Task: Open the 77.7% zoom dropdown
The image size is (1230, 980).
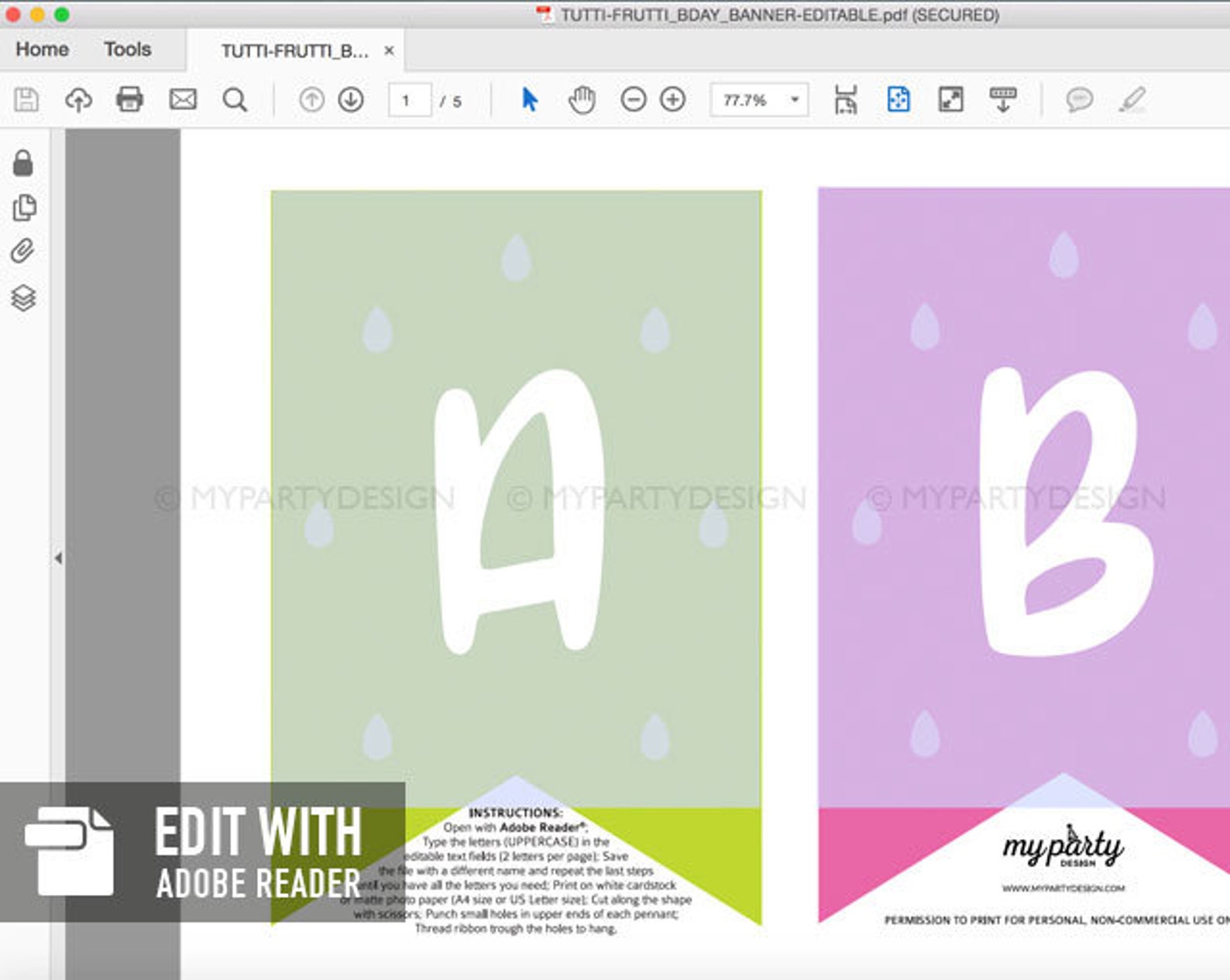Action: point(760,100)
